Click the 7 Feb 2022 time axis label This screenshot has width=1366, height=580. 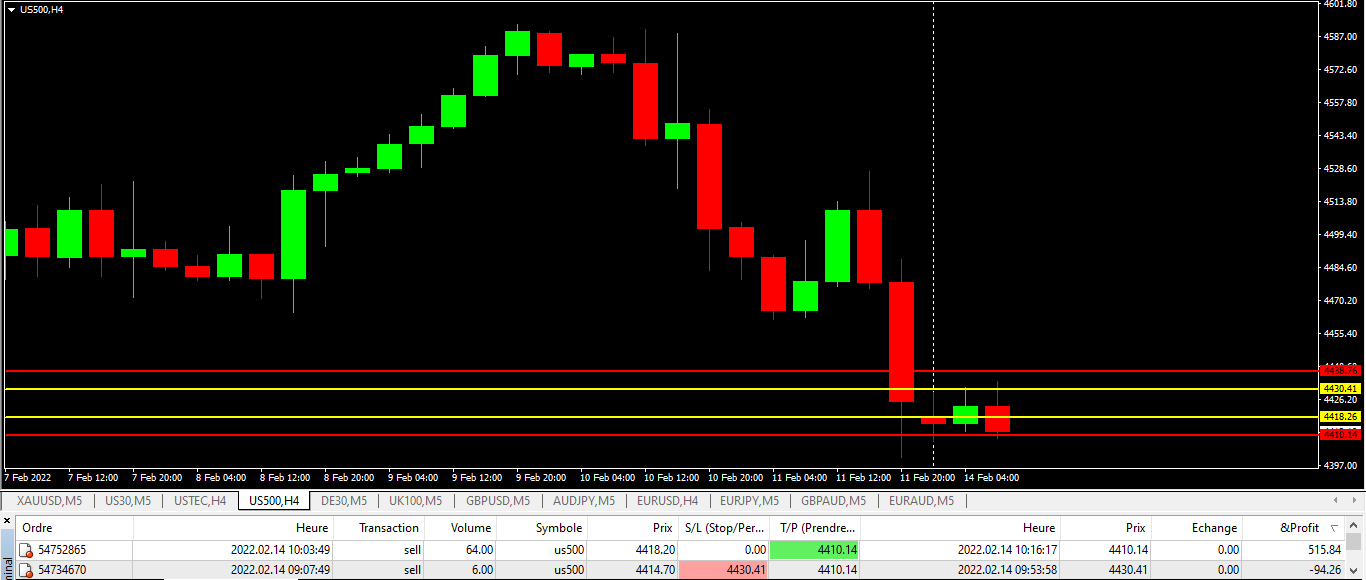pos(29,477)
